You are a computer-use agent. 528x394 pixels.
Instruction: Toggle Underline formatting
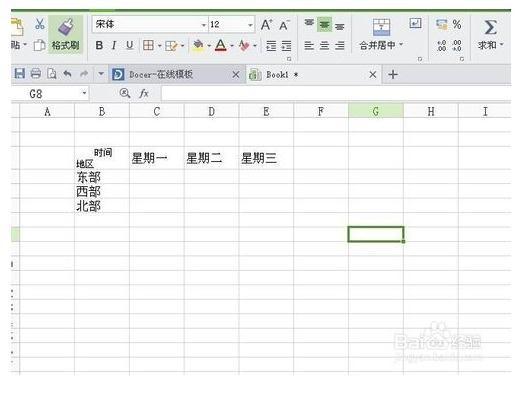[130, 45]
